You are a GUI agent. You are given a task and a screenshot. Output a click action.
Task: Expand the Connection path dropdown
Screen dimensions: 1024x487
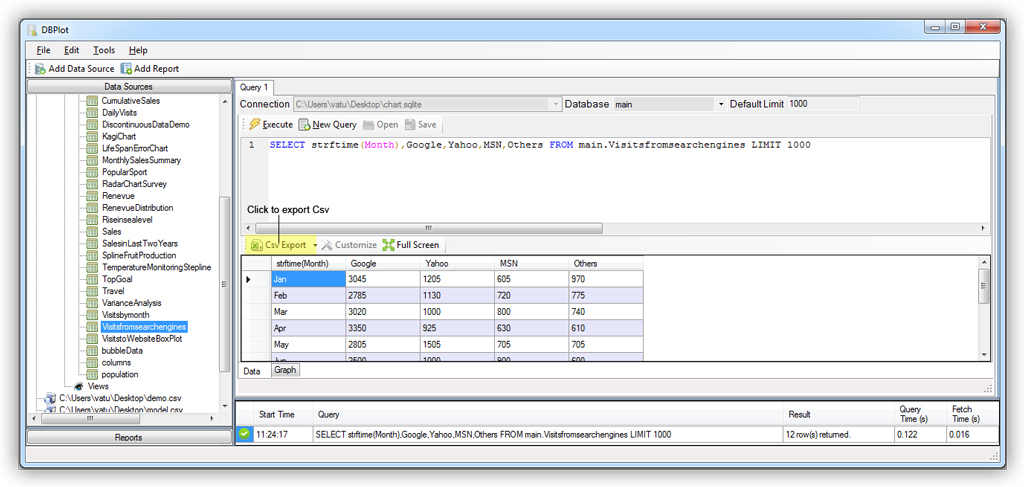tap(557, 104)
